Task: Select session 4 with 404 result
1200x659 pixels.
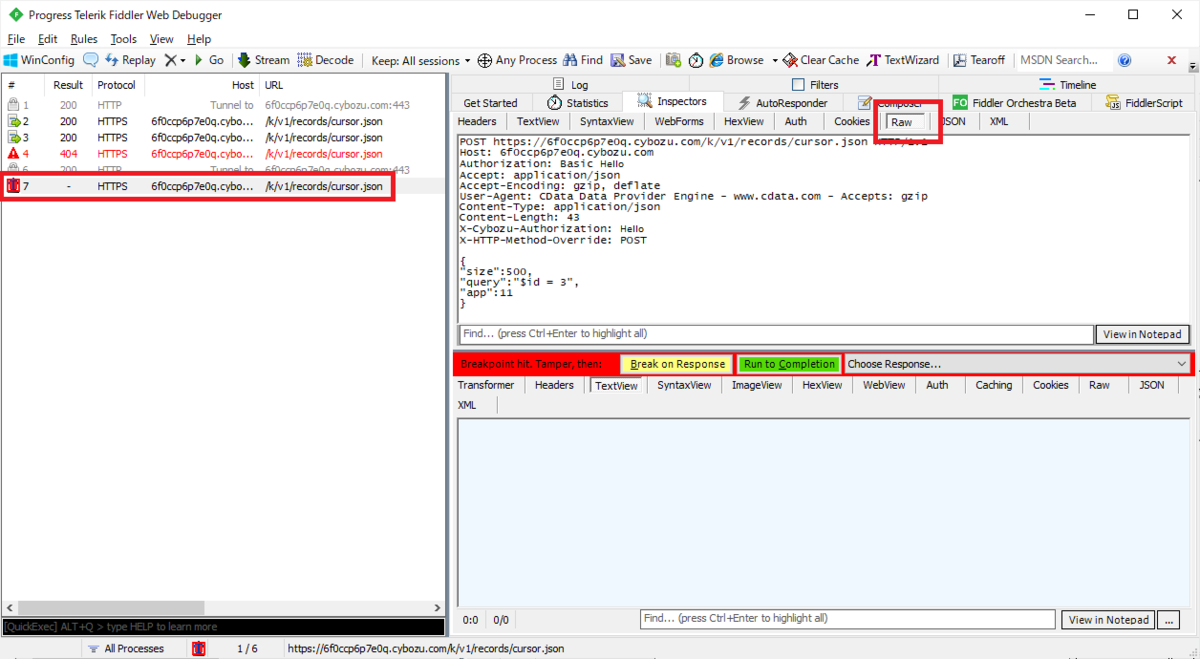Action: (x=223, y=154)
